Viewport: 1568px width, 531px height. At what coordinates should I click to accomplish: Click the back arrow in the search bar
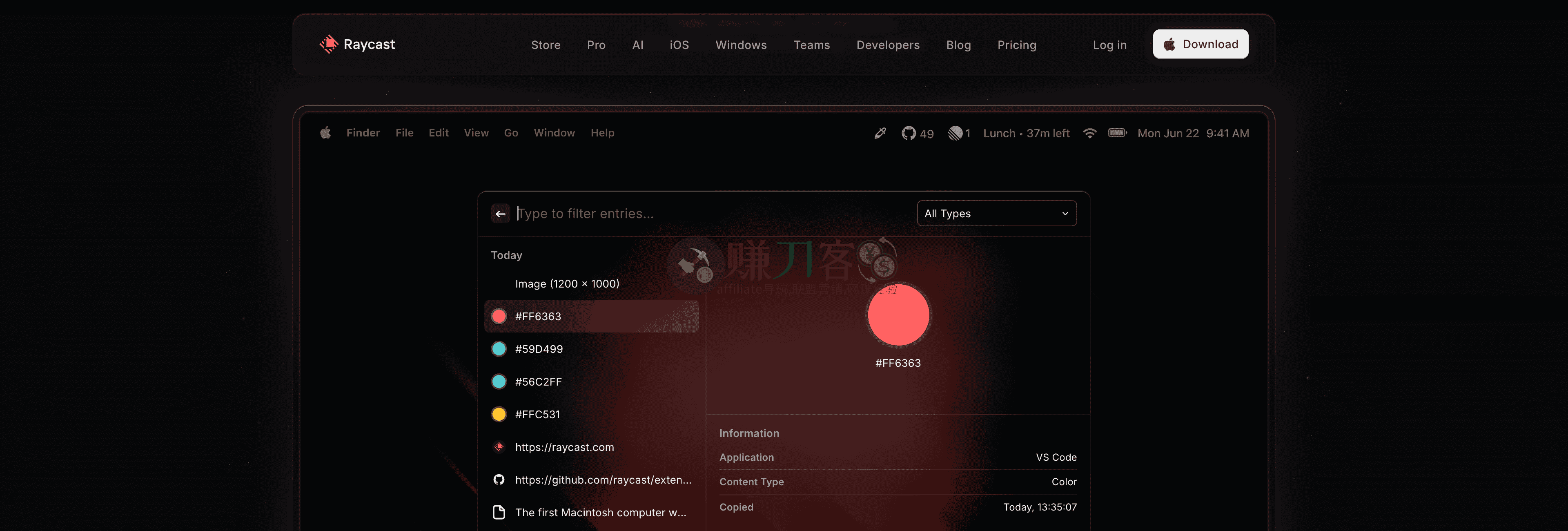pyautogui.click(x=500, y=214)
